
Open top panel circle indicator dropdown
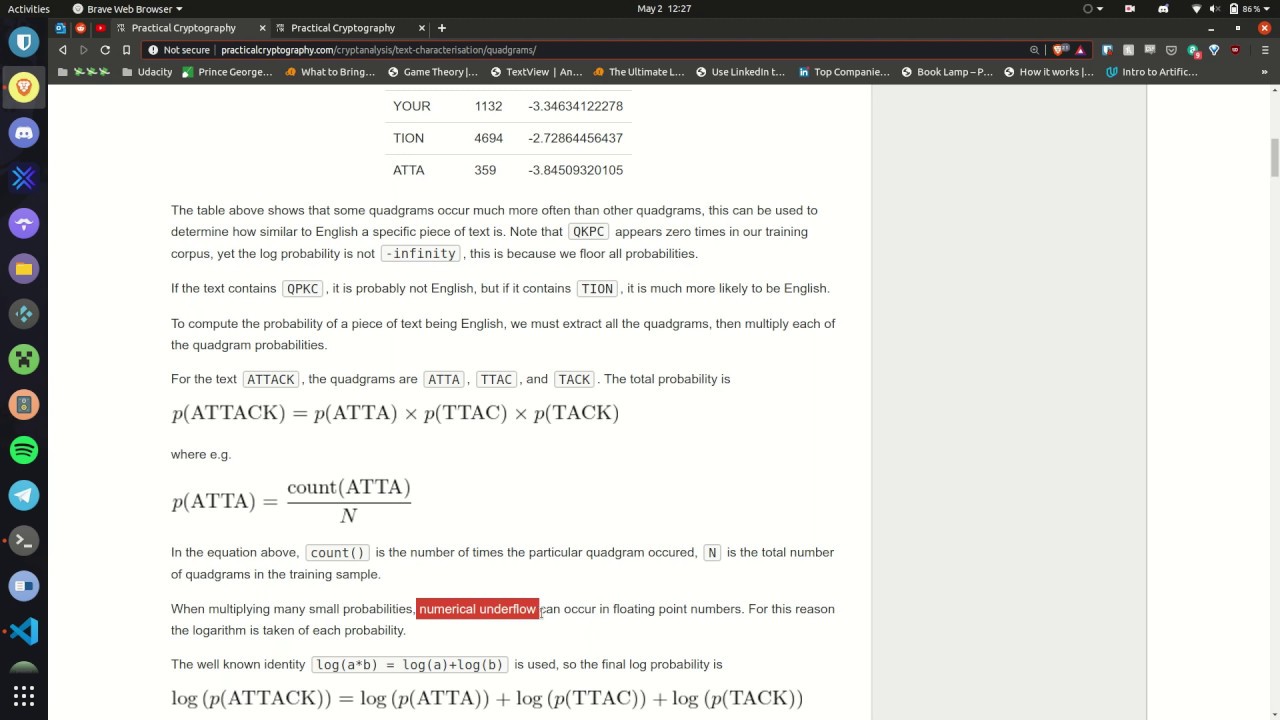1093,9
